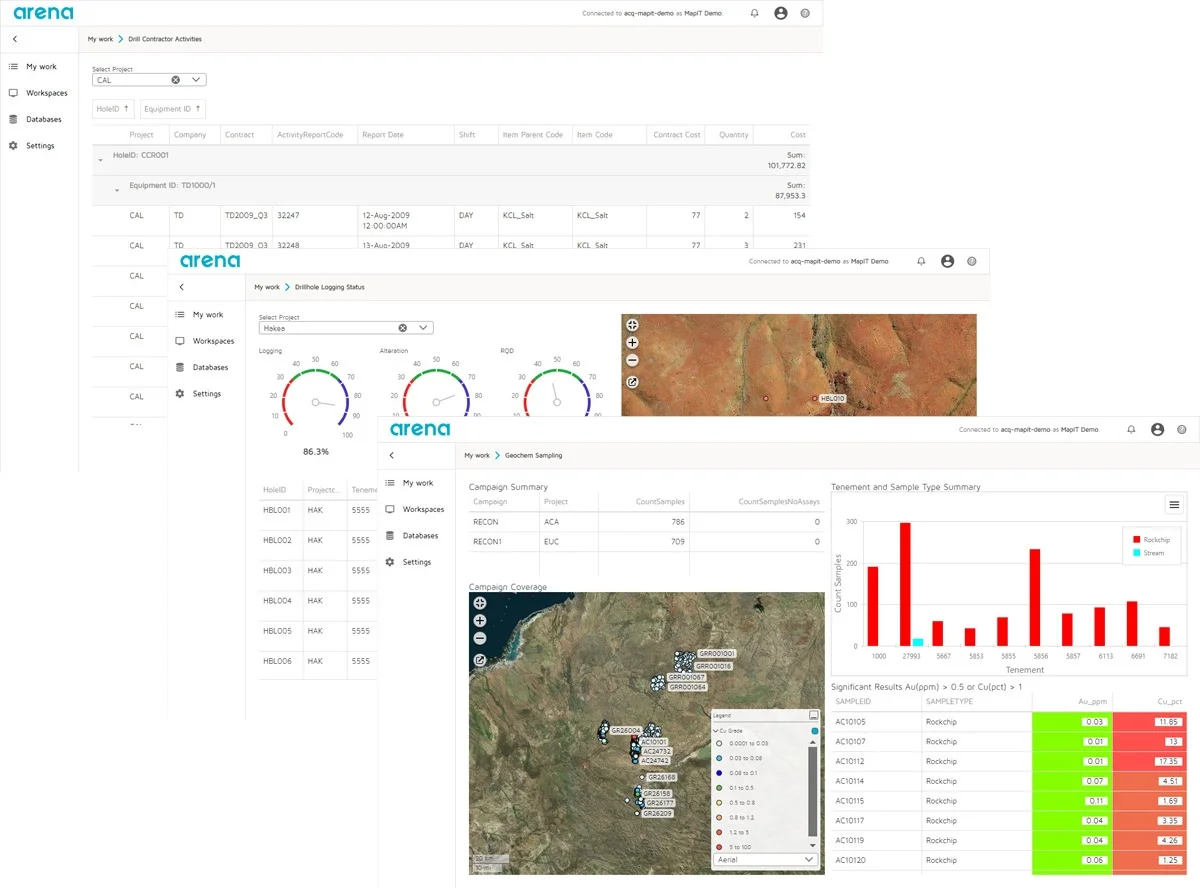The image size is (1200, 888).
Task: Toggle the Cu Grade layer visibility square
Action: [x=814, y=731]
